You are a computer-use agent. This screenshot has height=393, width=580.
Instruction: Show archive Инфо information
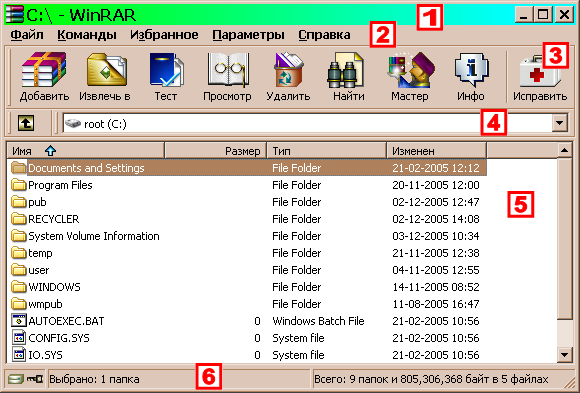coord(471,70)
